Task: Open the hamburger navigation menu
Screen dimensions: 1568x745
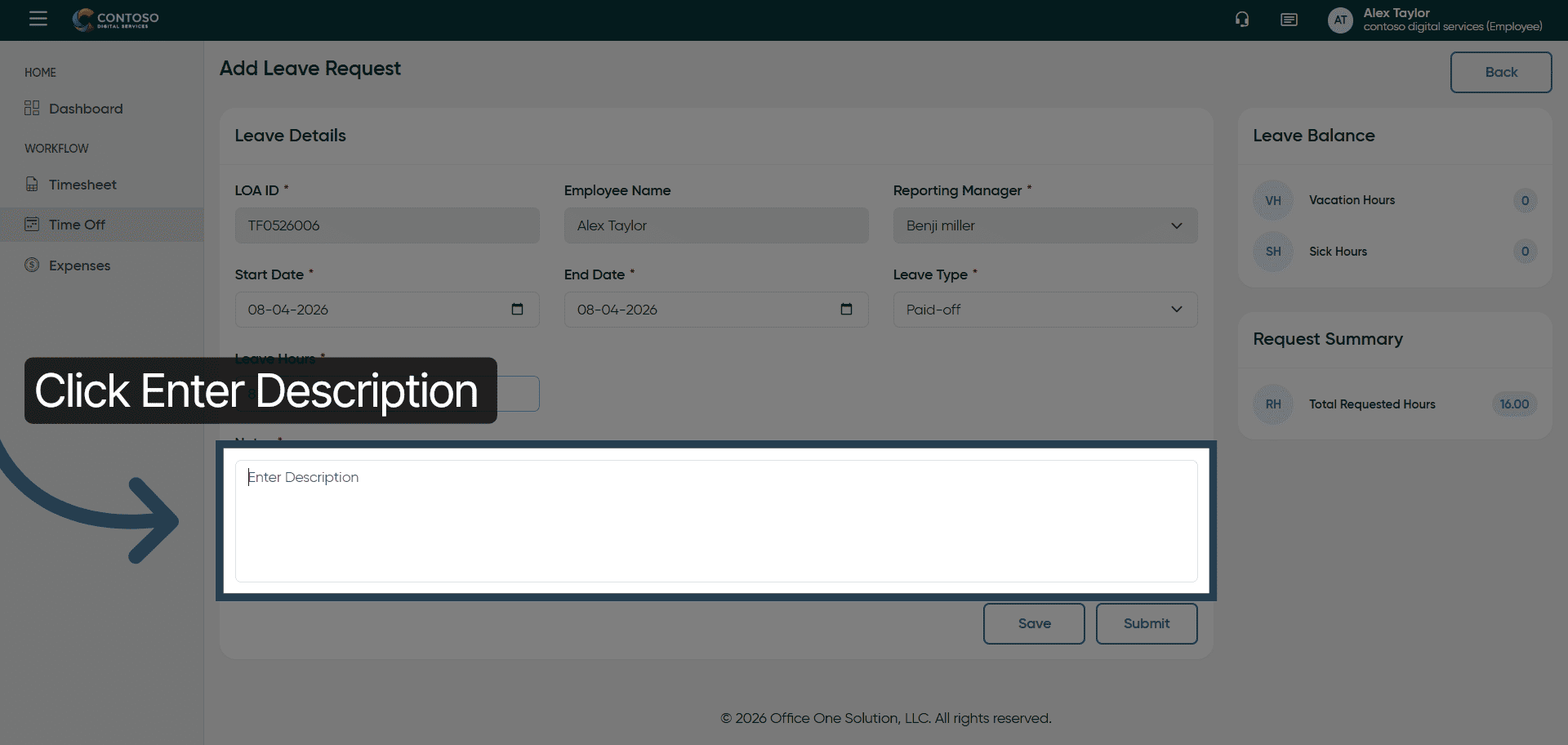Action: [38, 19]
